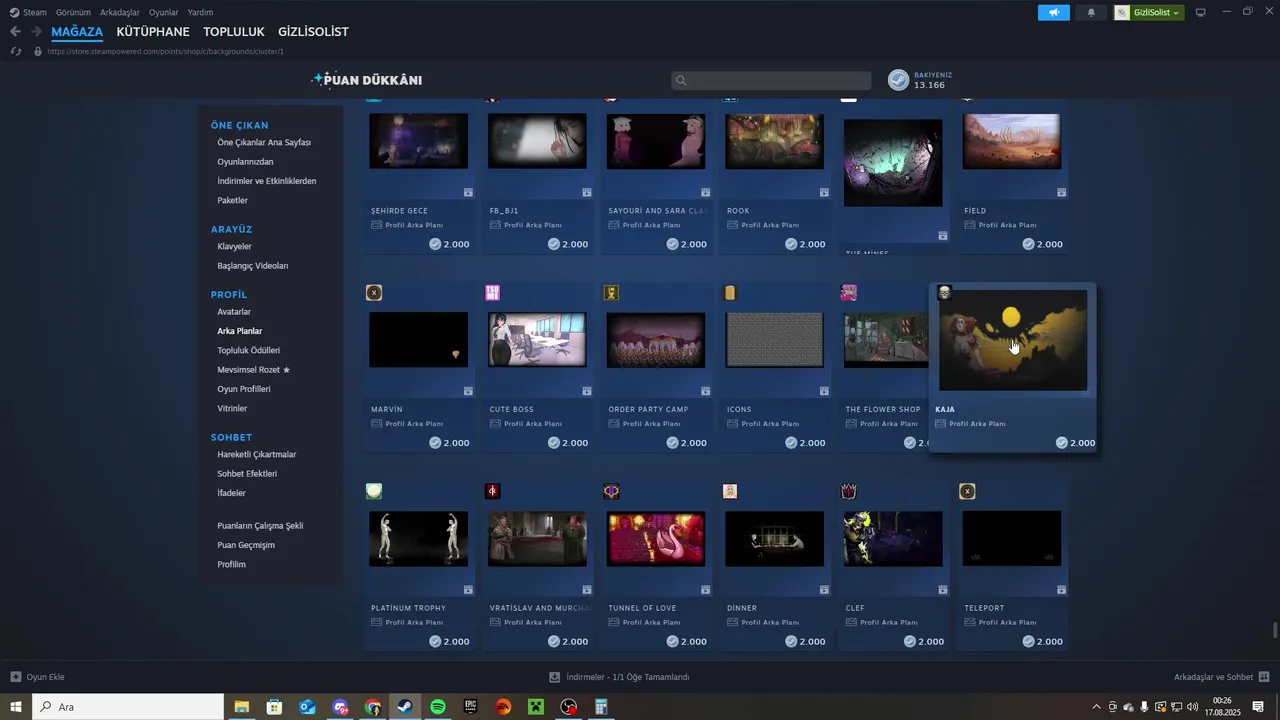Open Puan Geçmişim in sidebar
The image size is (1280, 720).
(x=246, y=545)
